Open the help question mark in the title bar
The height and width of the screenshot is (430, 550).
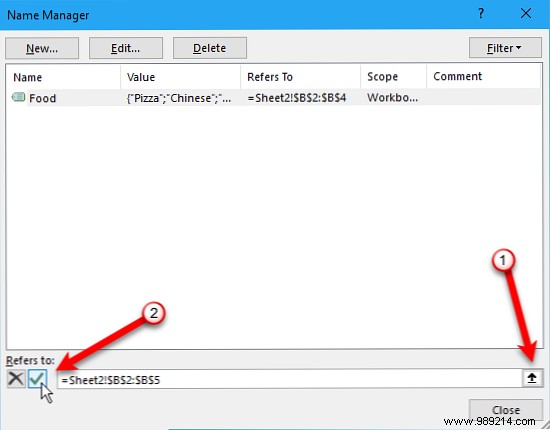coord(481,14)
